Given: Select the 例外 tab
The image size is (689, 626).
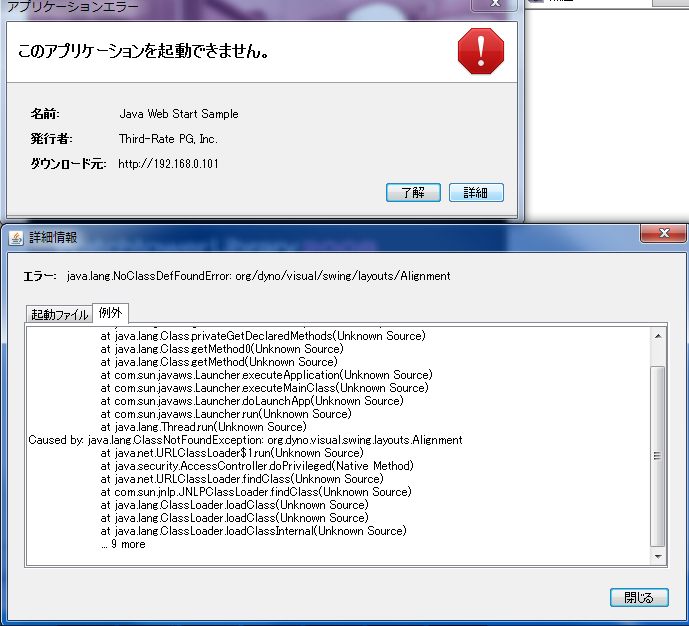Looking at the screenshot, I should (110, 313).
